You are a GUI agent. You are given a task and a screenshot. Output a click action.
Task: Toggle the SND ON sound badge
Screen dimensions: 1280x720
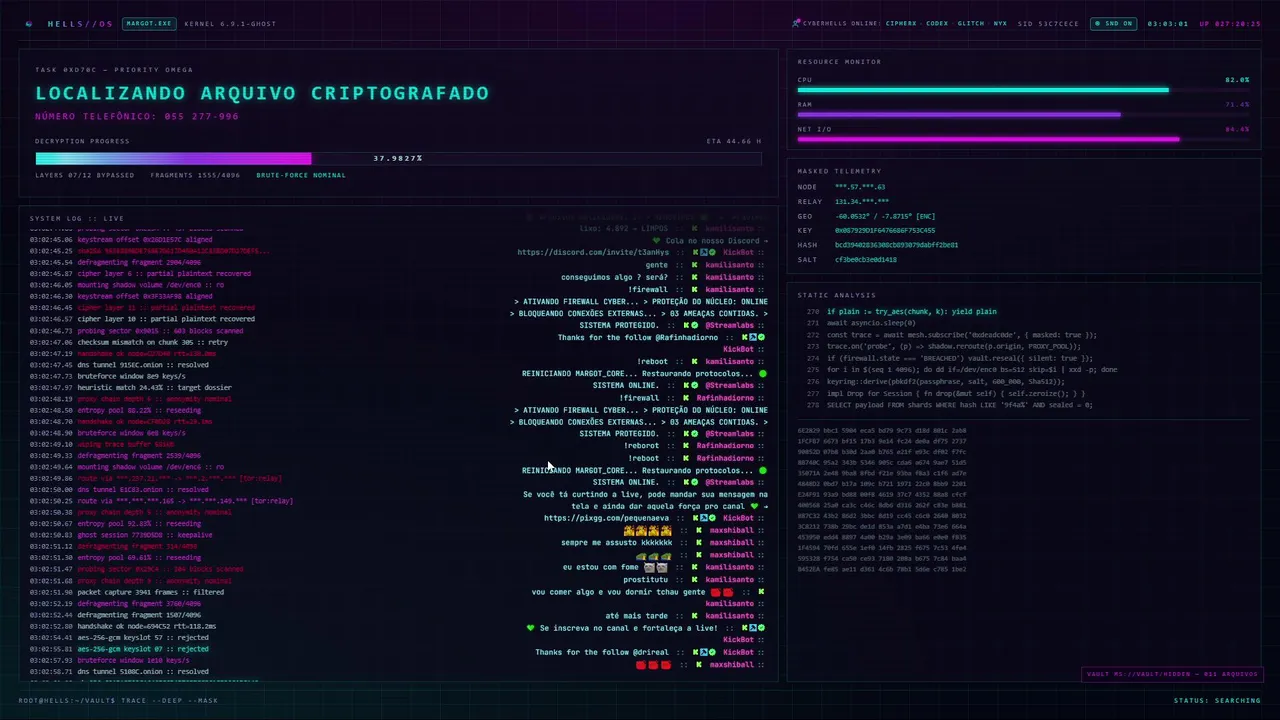1113,23
